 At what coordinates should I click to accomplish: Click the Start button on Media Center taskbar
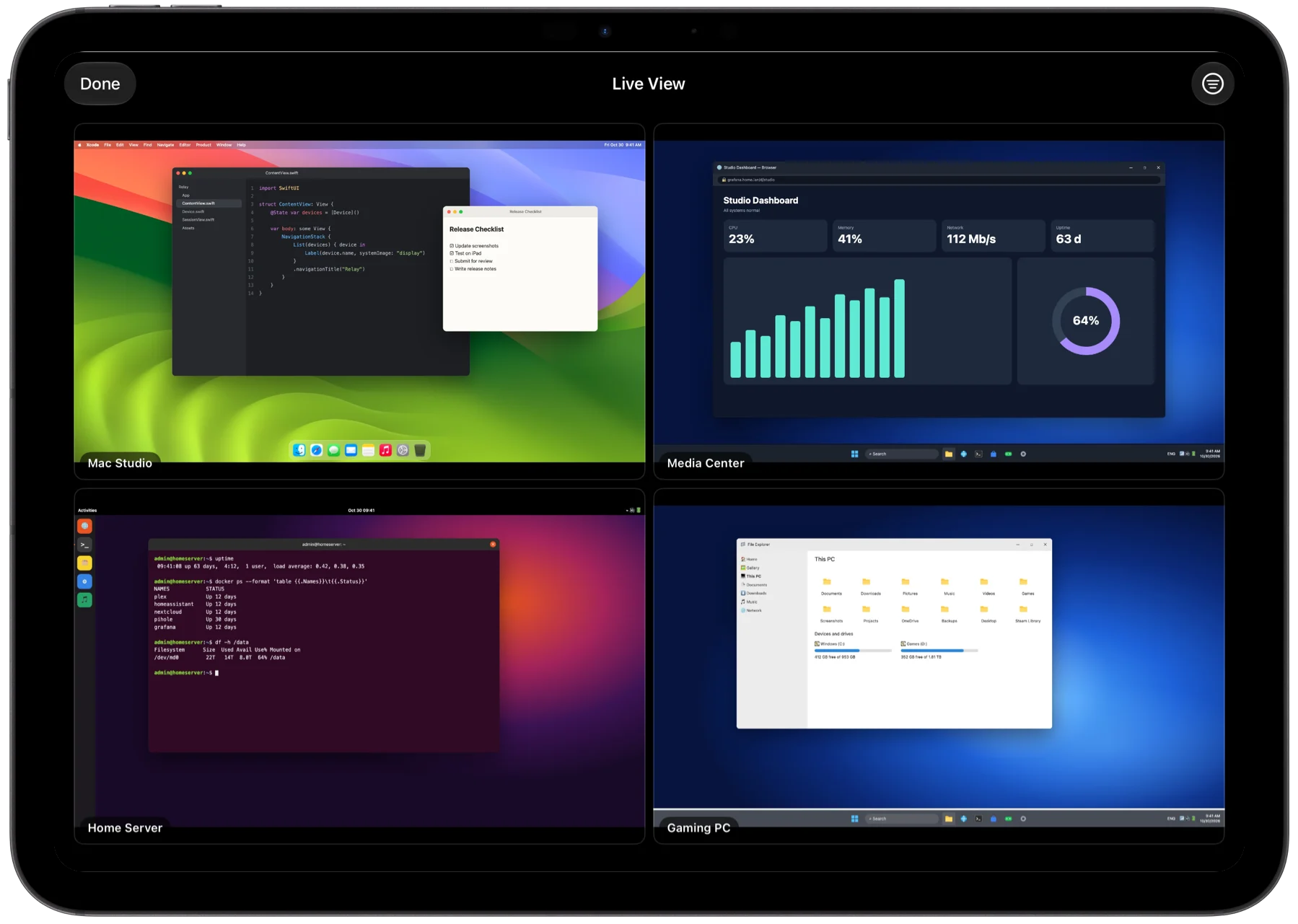click(854, 454)
